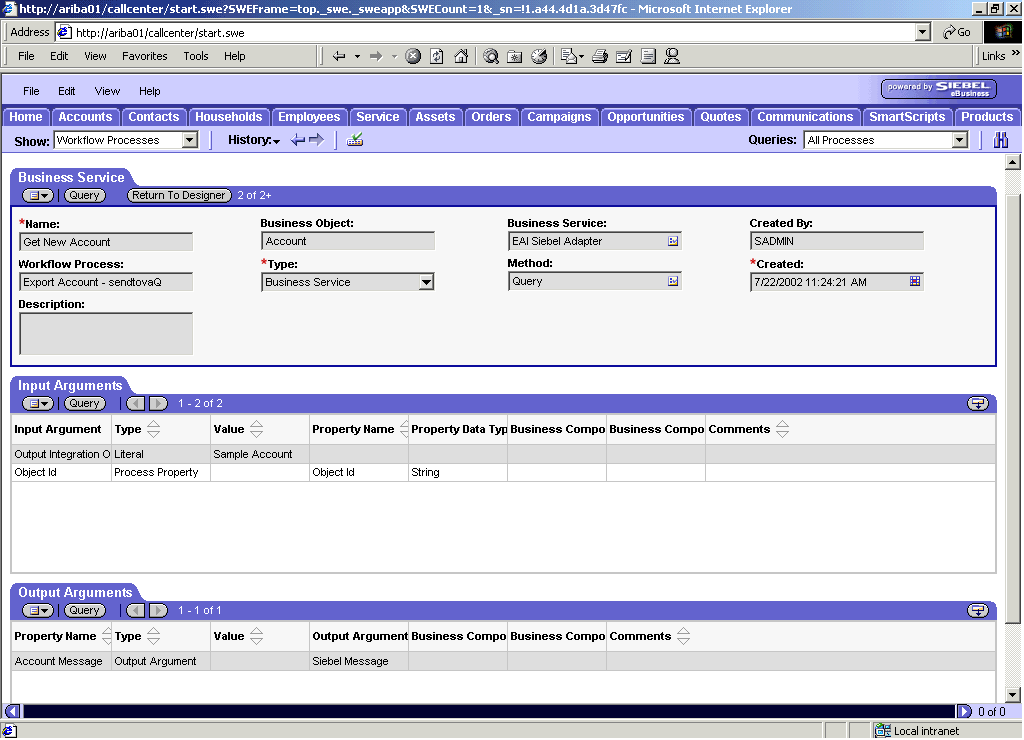Open the Opportunities tab
Viewport: 1024px width, 740px height.
(646, 117)
